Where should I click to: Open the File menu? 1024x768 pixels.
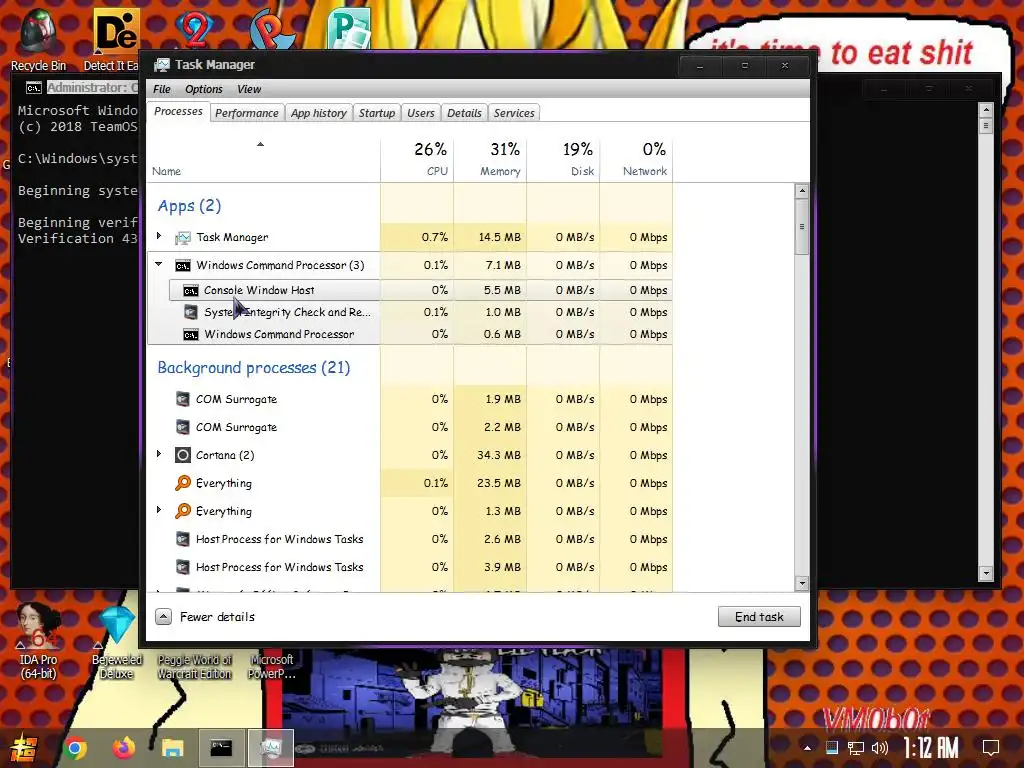coord(161,89)
